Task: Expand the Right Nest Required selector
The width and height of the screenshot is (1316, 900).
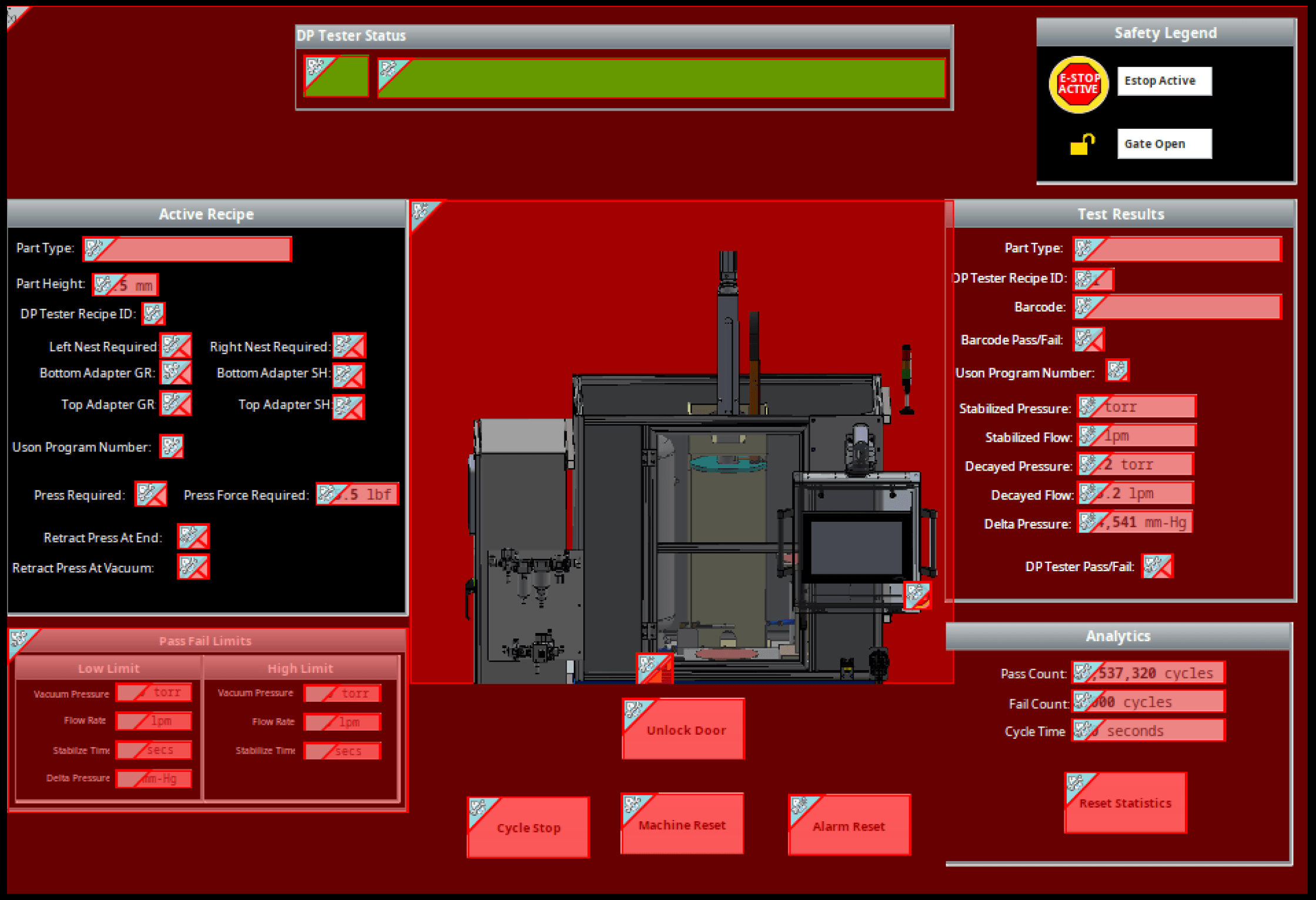Action: click(x=349, y=346)
